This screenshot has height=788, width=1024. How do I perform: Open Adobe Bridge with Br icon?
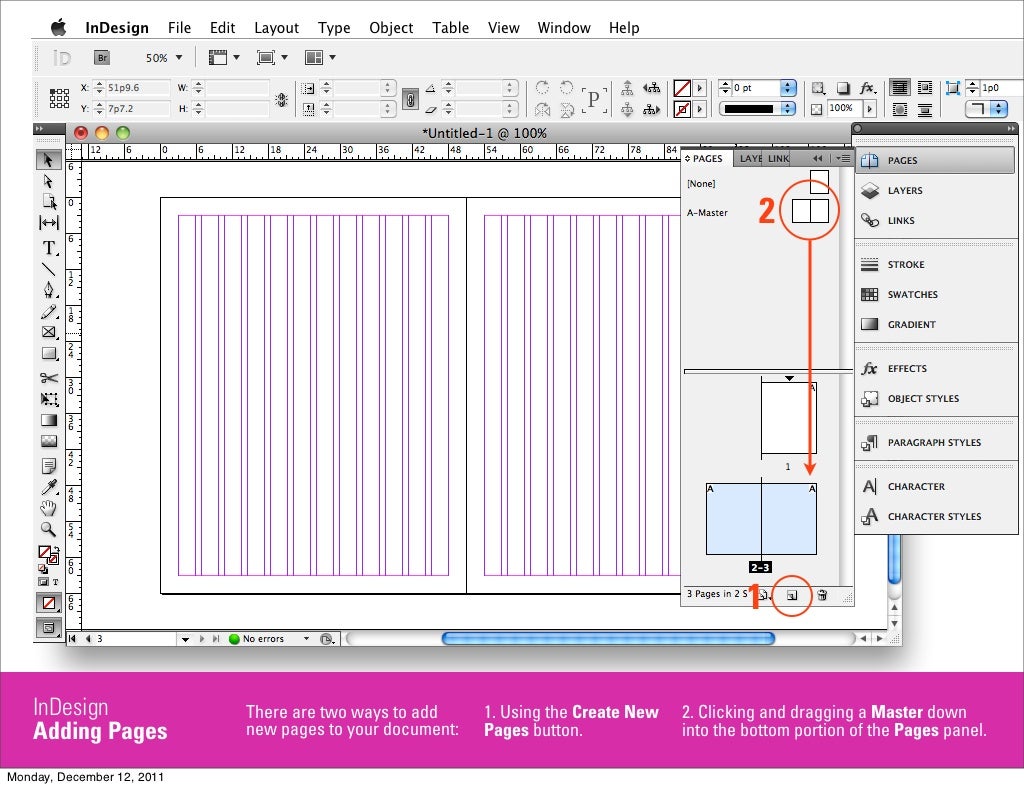point(102,57)
